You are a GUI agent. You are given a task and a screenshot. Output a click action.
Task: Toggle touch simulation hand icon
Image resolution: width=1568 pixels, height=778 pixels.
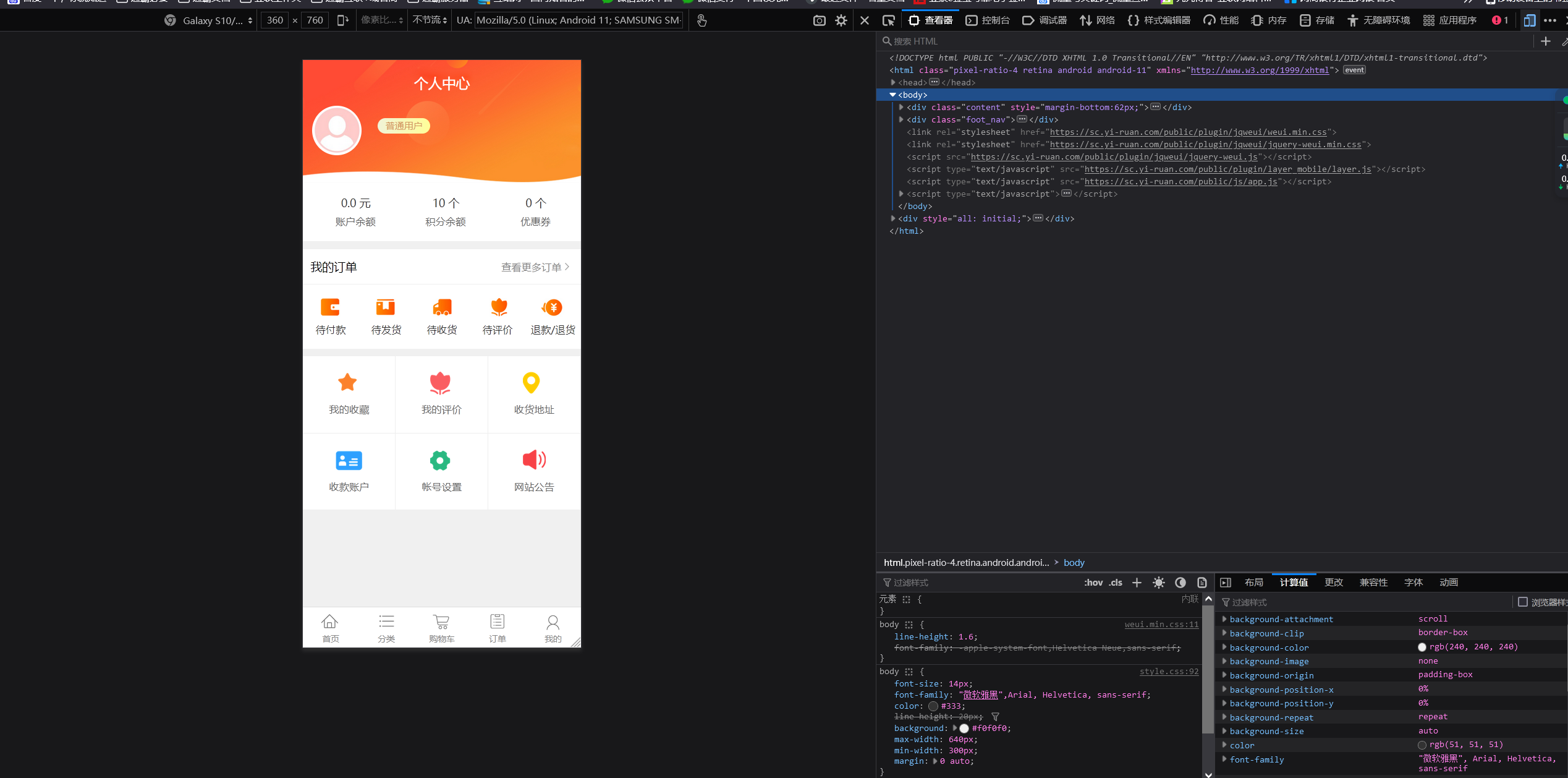[x=701, y=20]
